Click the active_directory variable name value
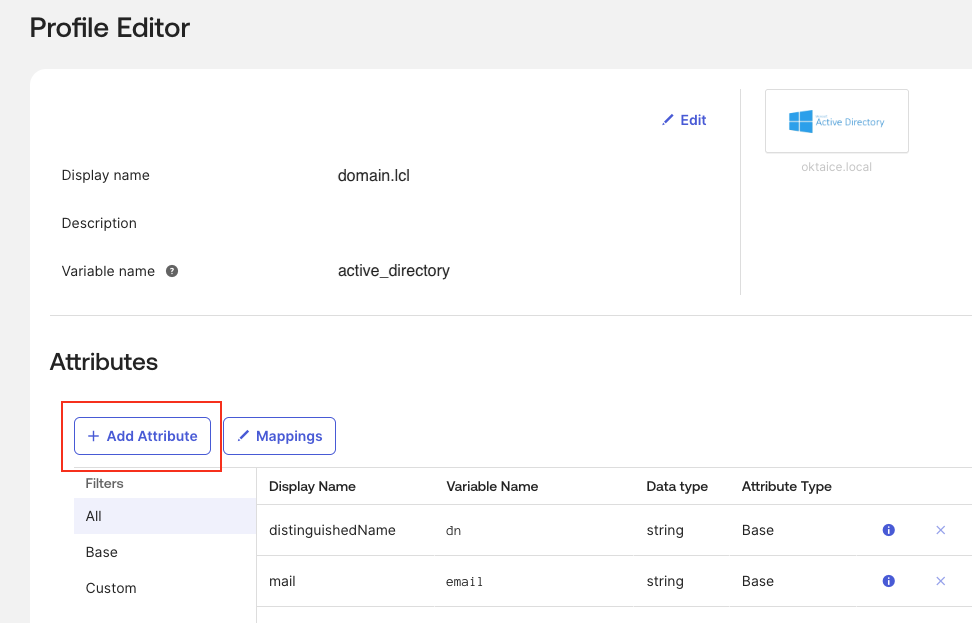Viewport: 972px width, 623px height. pyautogui.click(x=394, y=271)
